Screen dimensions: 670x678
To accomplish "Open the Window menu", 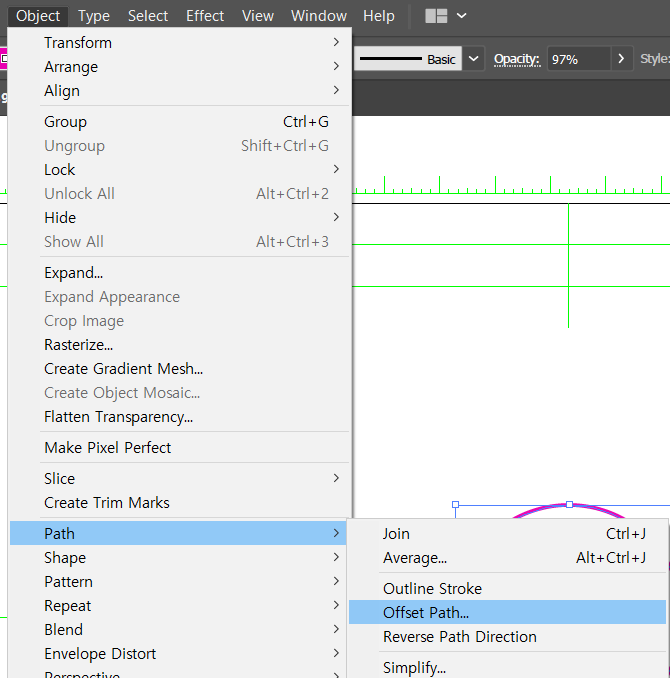I will pyautogui.click(x=319, y=16).
